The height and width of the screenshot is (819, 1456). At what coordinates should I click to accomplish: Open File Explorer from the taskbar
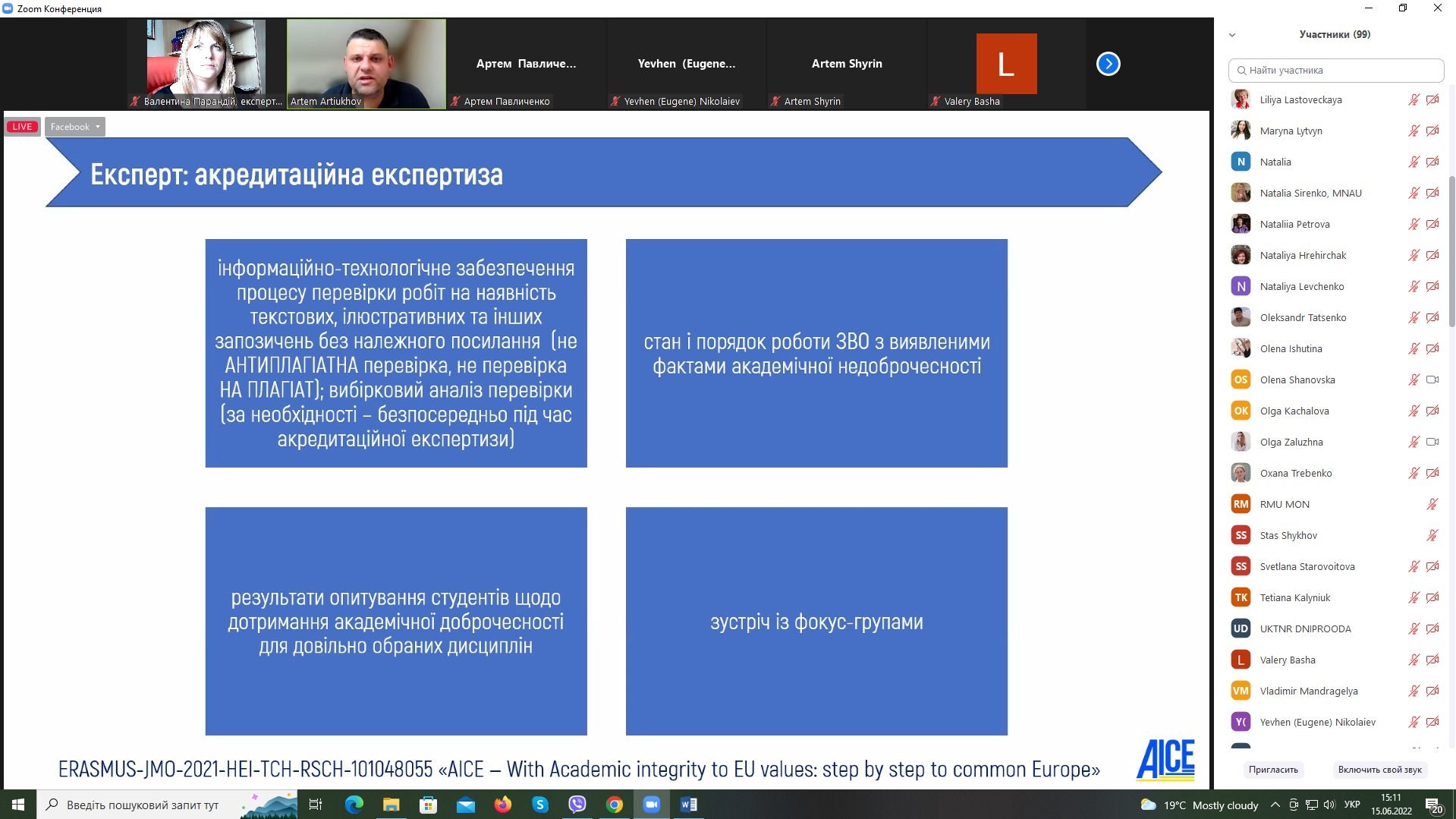[x=391, y=805]
